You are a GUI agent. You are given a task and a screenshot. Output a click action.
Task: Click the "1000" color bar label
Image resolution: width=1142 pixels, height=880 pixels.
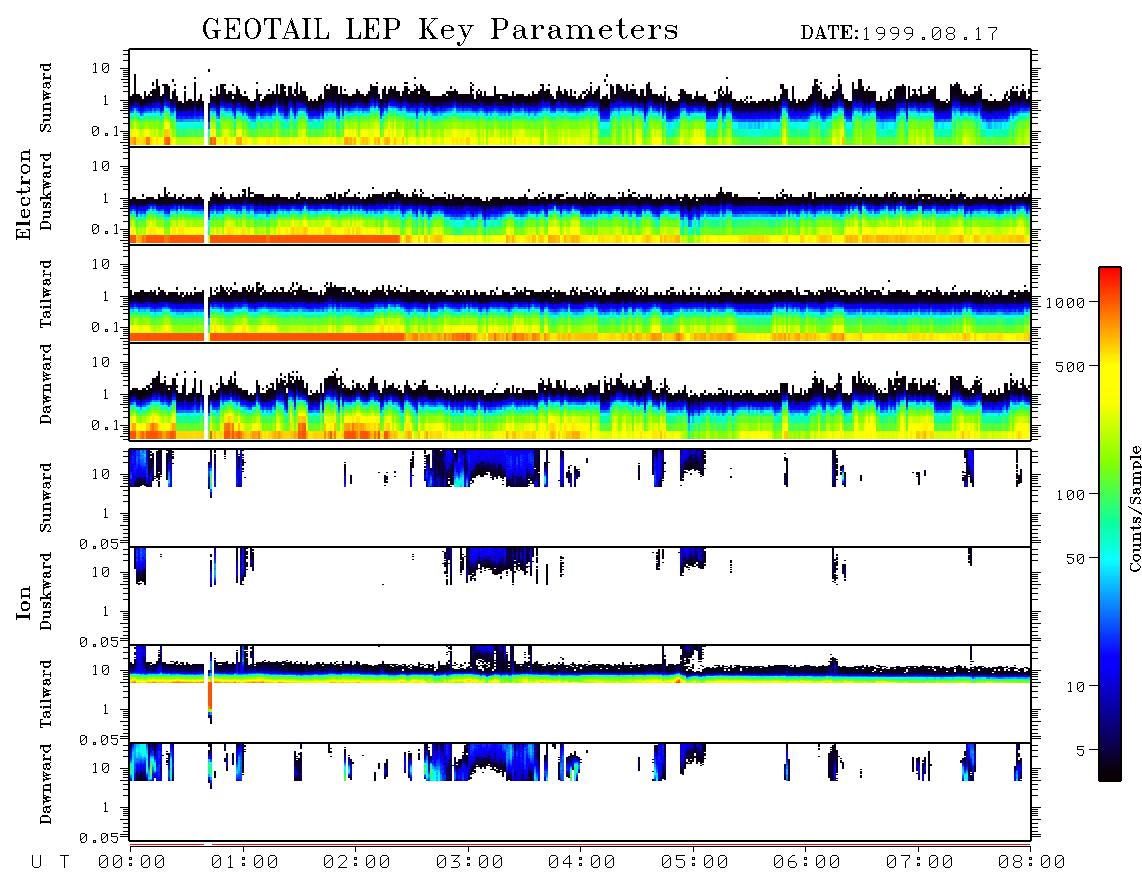[1066, 302]
